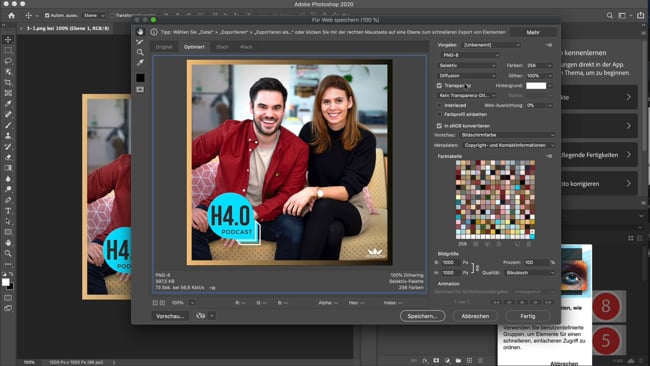Image resolution: width=650 pixels, height=366 pixels.
Task: Enable the Interlaced checkbox
Action: pos(439,105)
